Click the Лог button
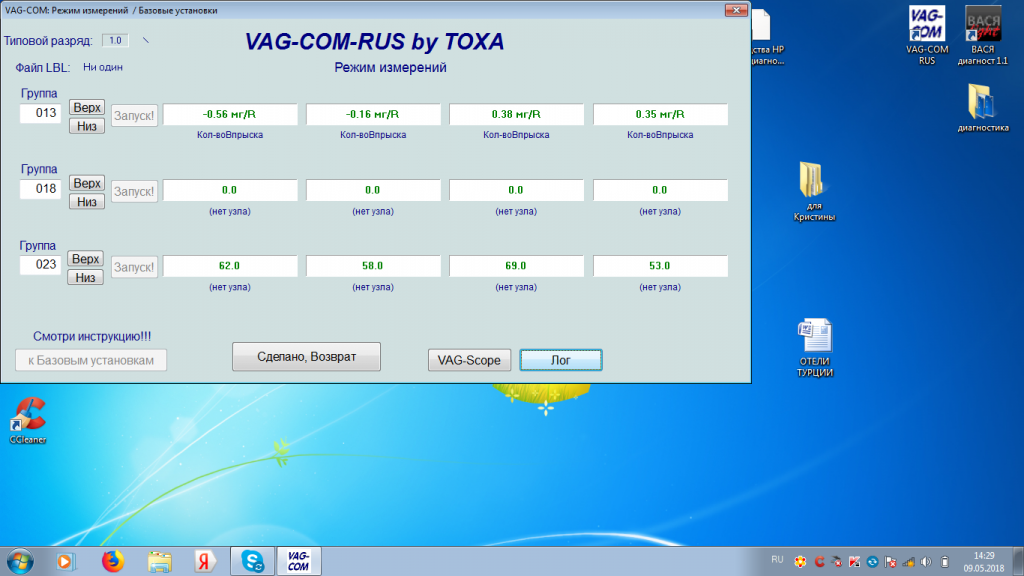1024x576 pixels. (561, 360)
